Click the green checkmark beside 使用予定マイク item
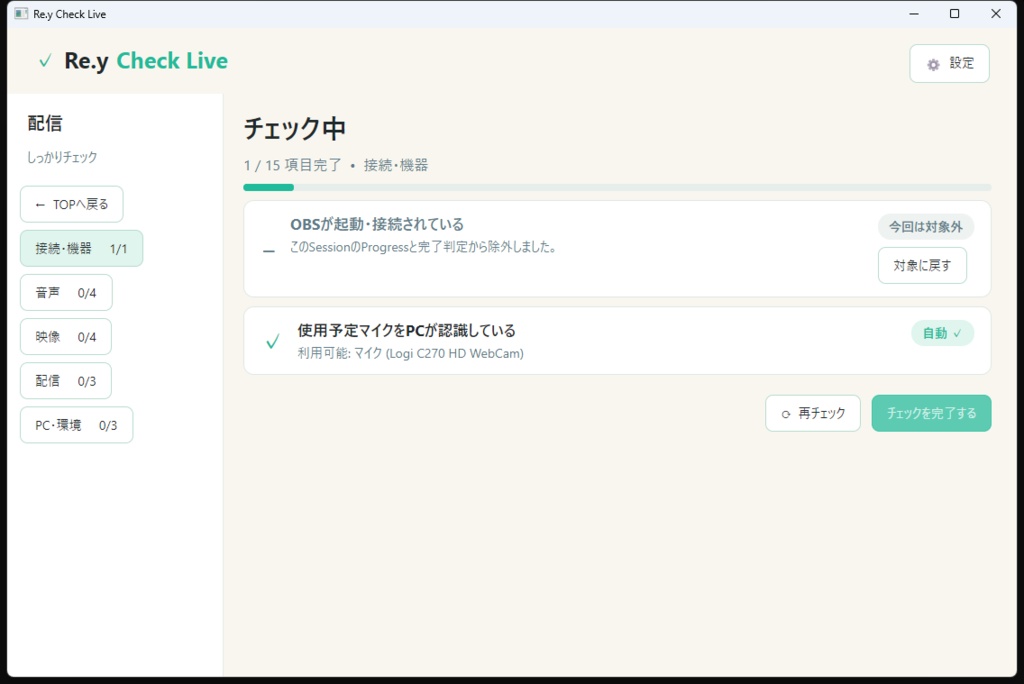Image resolution: width=1024 pixels, height=684 pixels. pyautogui.click(x=273, y=341)
